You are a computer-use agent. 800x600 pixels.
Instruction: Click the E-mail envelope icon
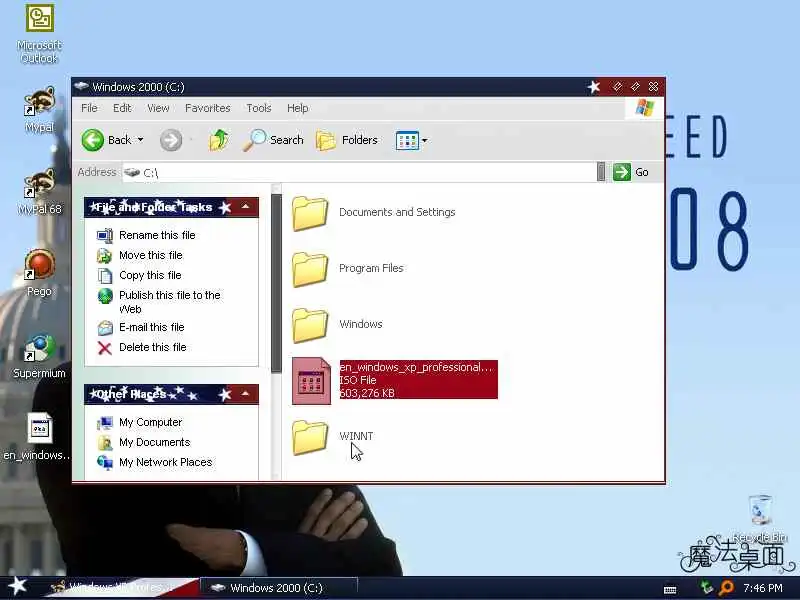coord(105,328)
